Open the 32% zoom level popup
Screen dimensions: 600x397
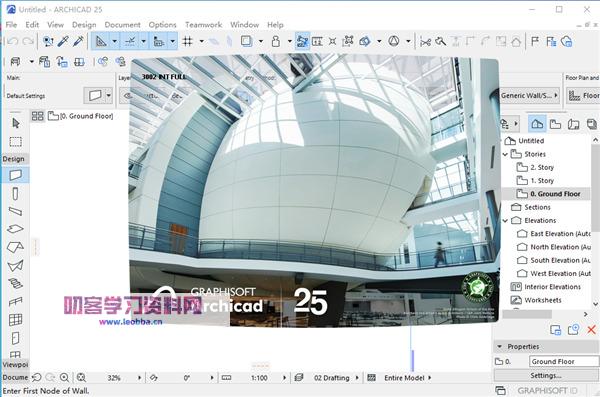(x=140, y=378)
